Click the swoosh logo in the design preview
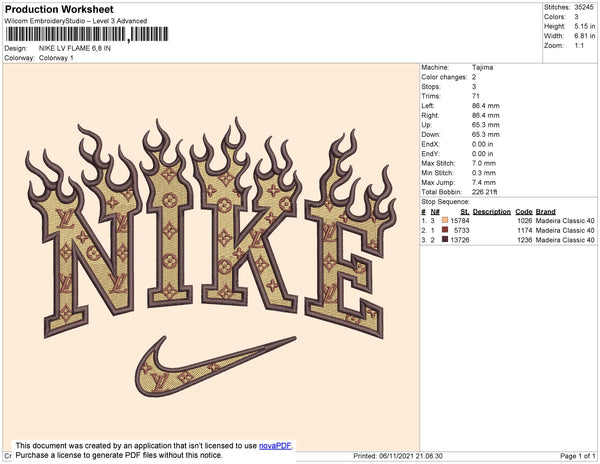This screenshot has width=600, height=464. point(215,366)
